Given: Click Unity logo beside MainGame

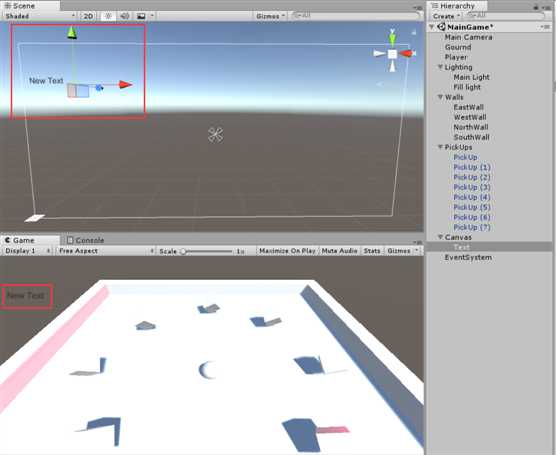Looking at the screenshot, I should (441, 27).
